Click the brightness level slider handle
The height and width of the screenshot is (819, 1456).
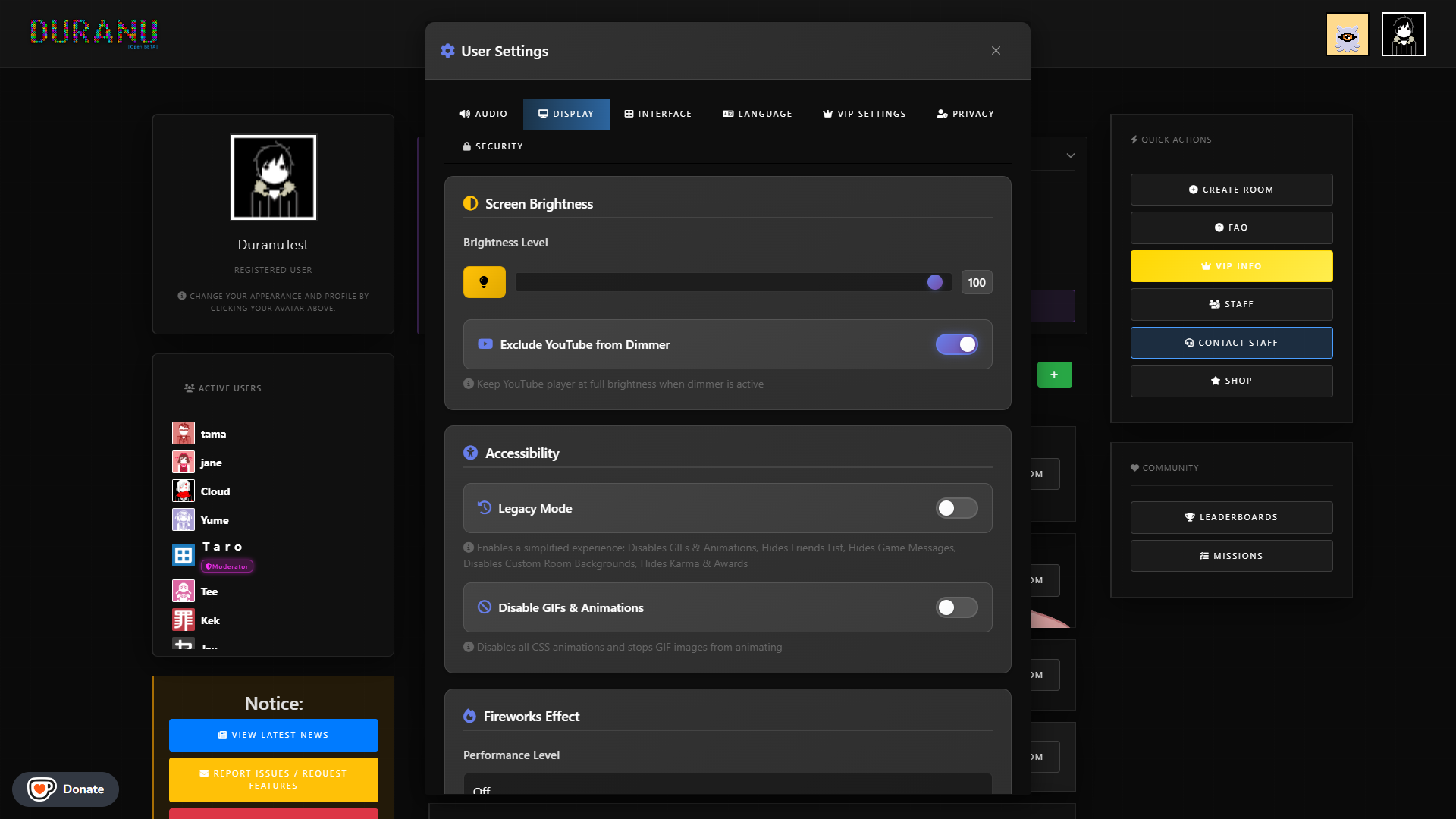point(934,282)
